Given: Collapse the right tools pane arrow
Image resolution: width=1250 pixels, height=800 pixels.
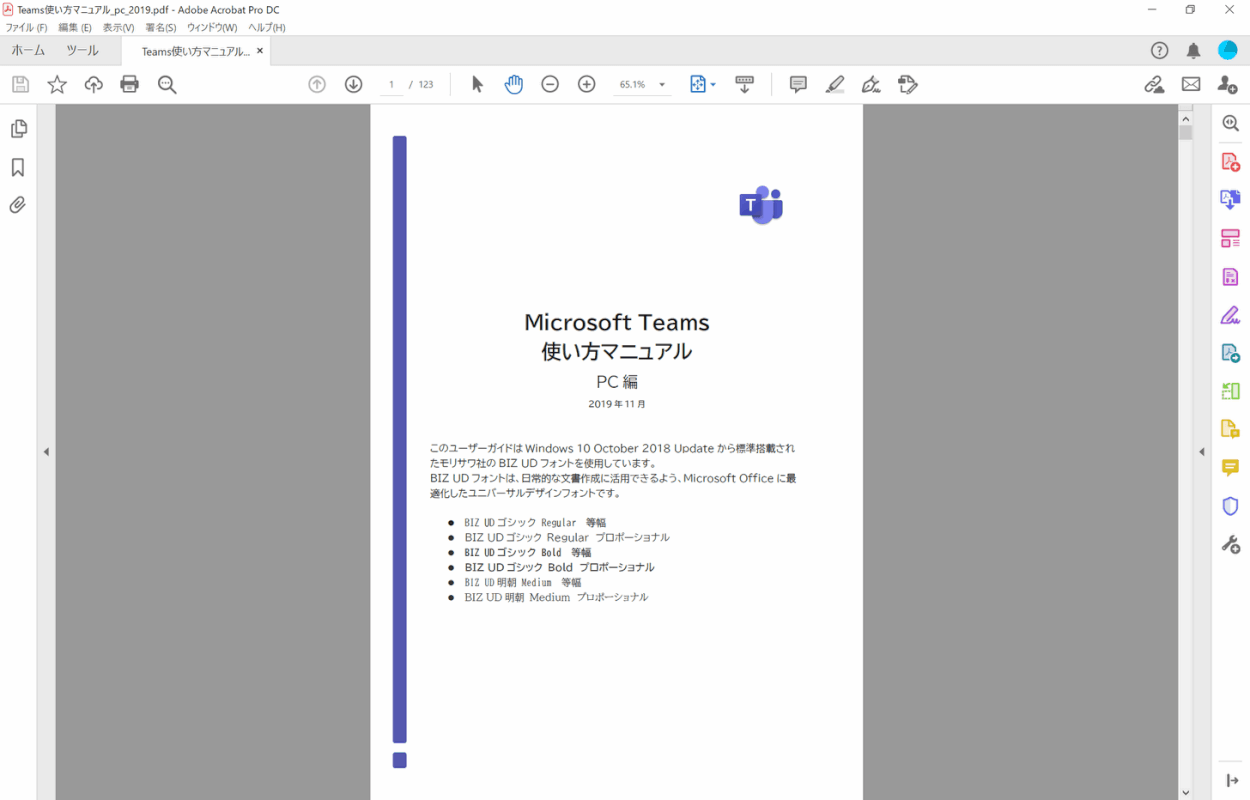Looking at the screenshot, I should tap(1202, 452).
